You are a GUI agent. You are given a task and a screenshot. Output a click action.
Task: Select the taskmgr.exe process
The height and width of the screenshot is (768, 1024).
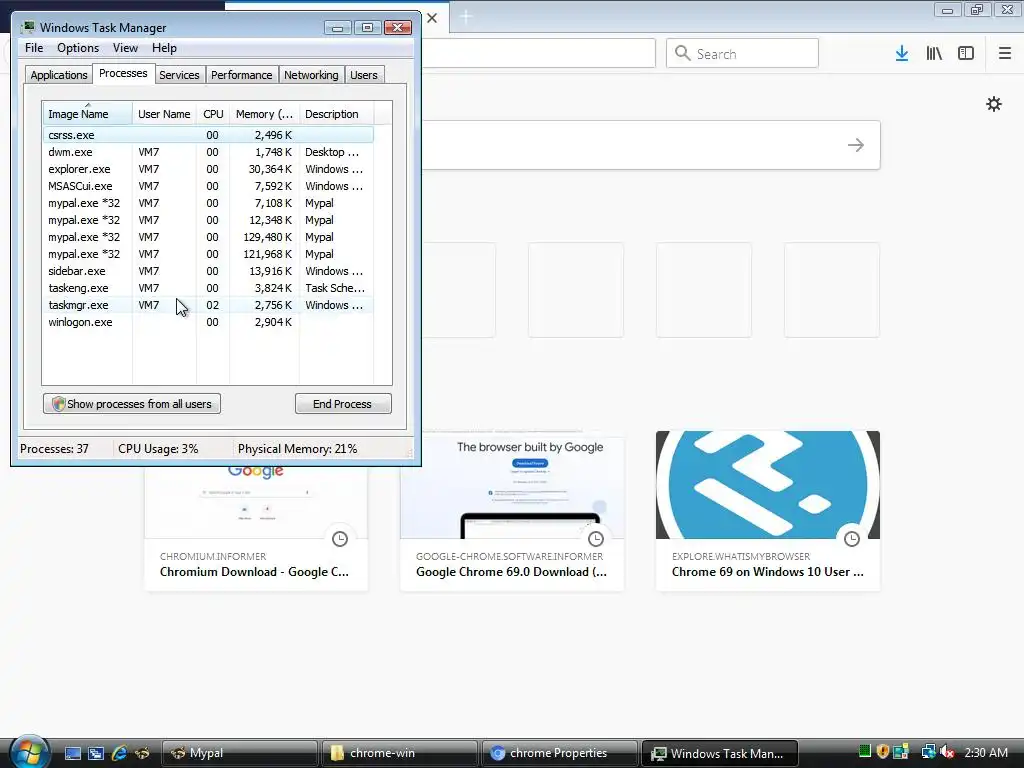(x=208, y=305)
